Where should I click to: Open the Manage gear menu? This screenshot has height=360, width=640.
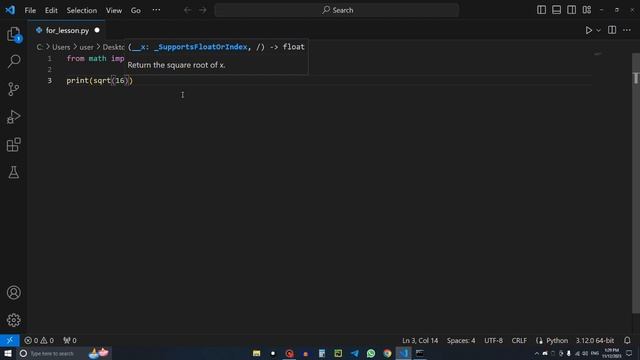click(13, 320)
